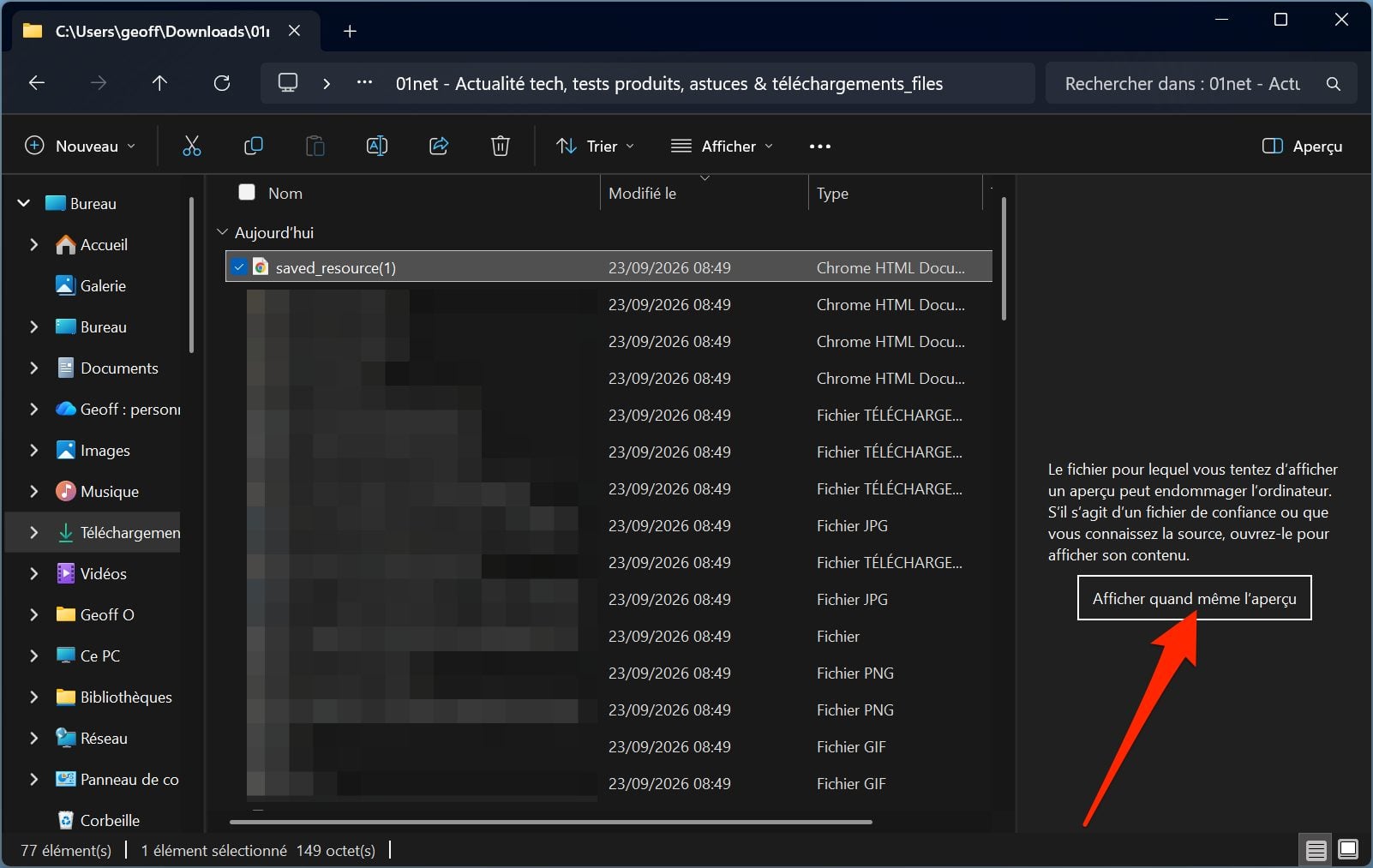The image size is (1373, 868).
Task: Go forward with the right arrow
Action: click(x=99, y=83)
